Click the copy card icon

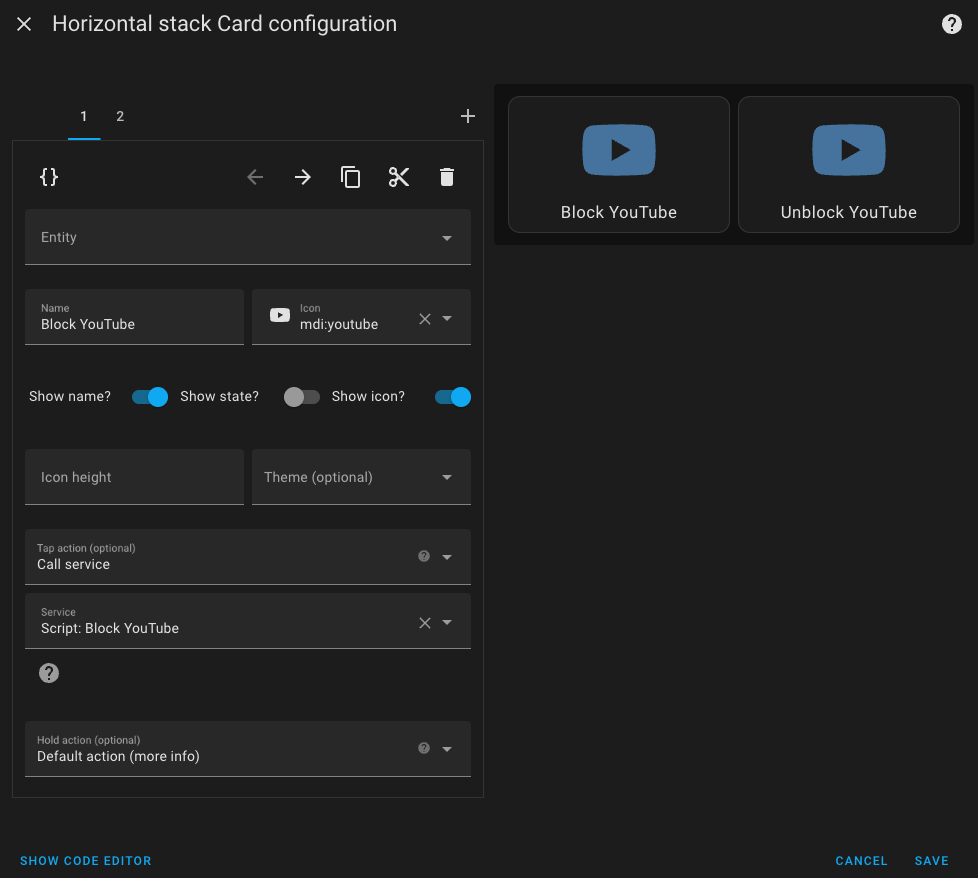click(x=351, y=177)
